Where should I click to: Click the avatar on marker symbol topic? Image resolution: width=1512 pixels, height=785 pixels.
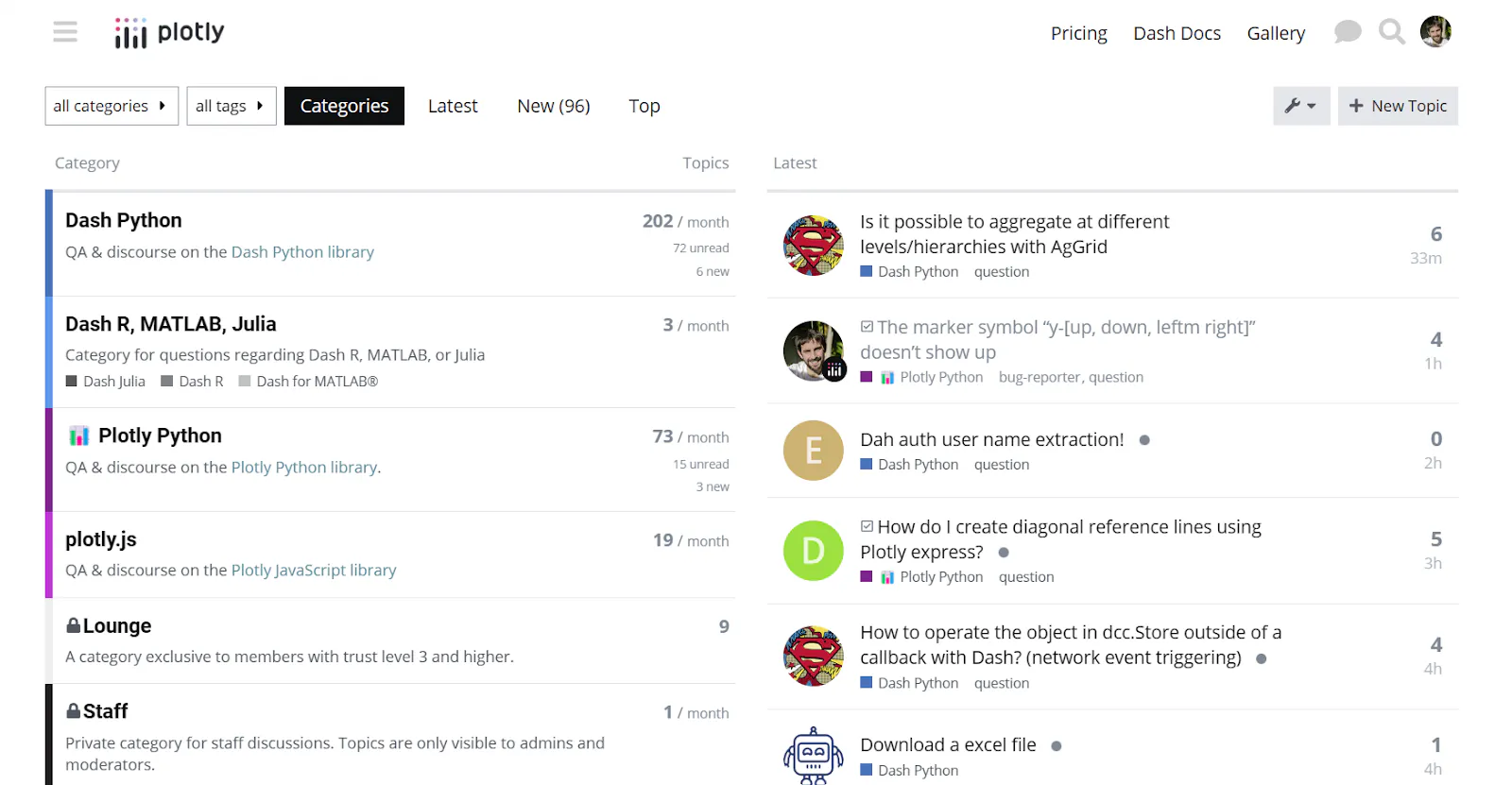coord(813,350)
